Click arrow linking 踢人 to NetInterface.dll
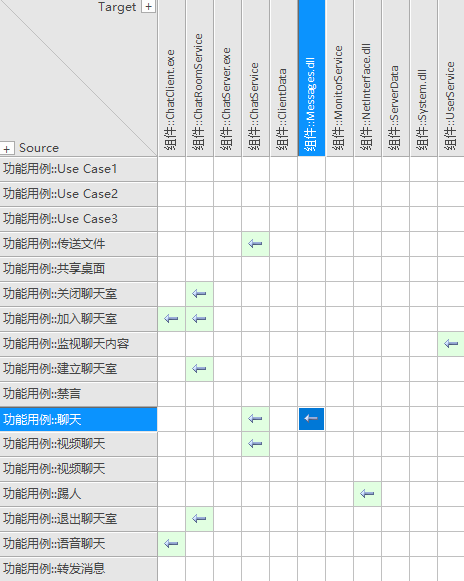Screen dimensions: 464x581 [x=367, y=494]
